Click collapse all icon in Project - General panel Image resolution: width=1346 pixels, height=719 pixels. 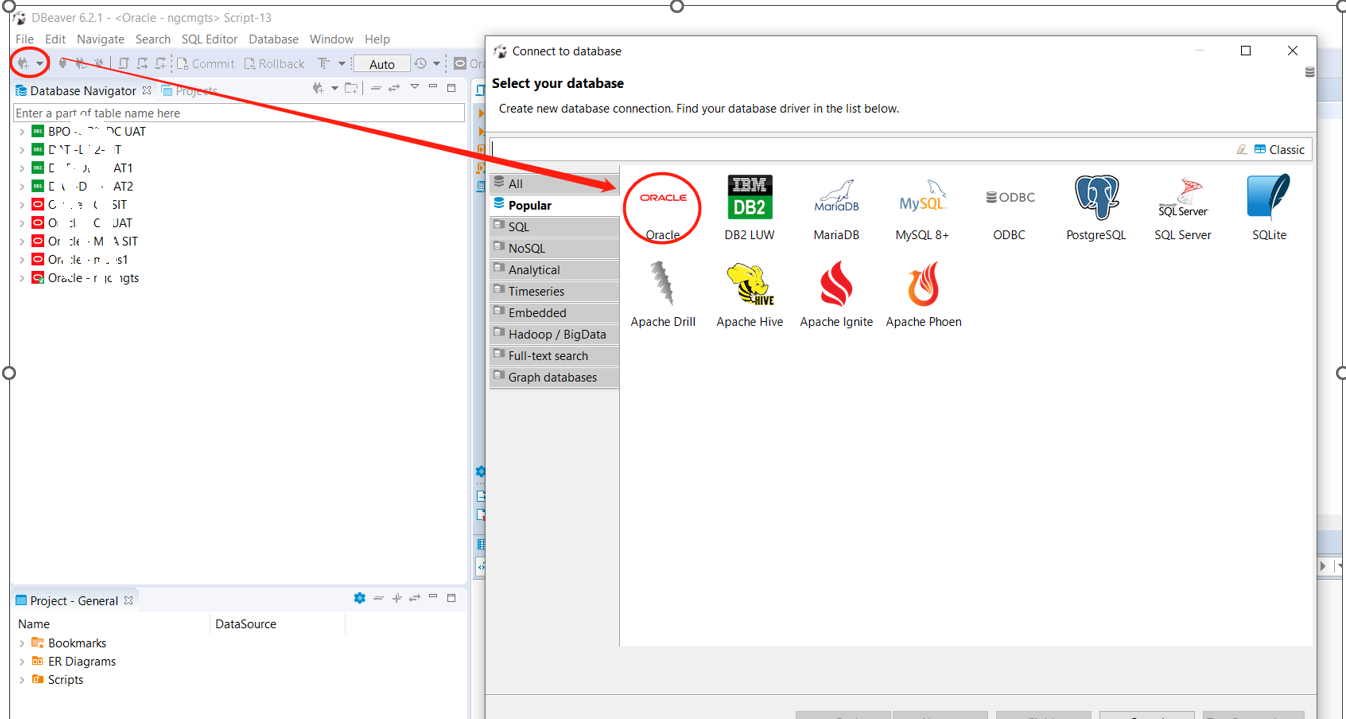pos(378,598)
